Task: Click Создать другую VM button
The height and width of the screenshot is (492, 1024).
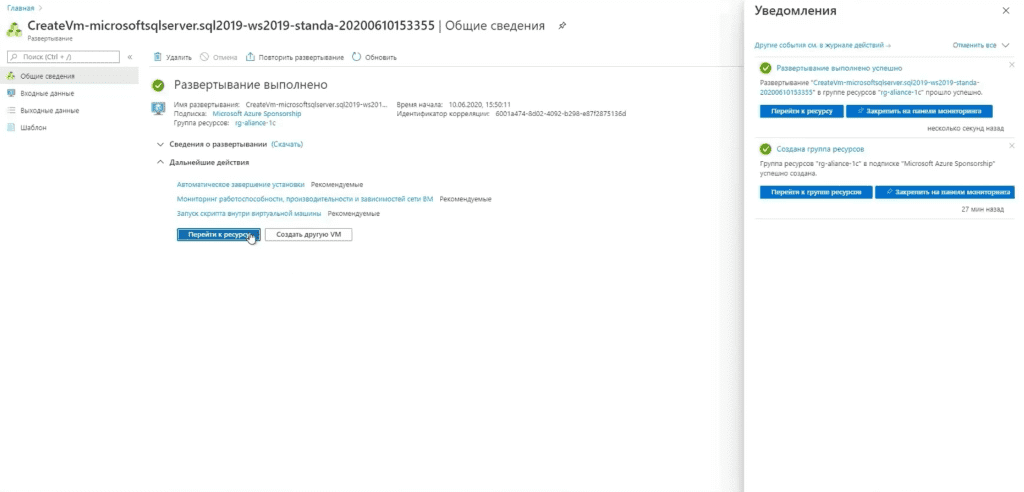Action: (308, 235)
